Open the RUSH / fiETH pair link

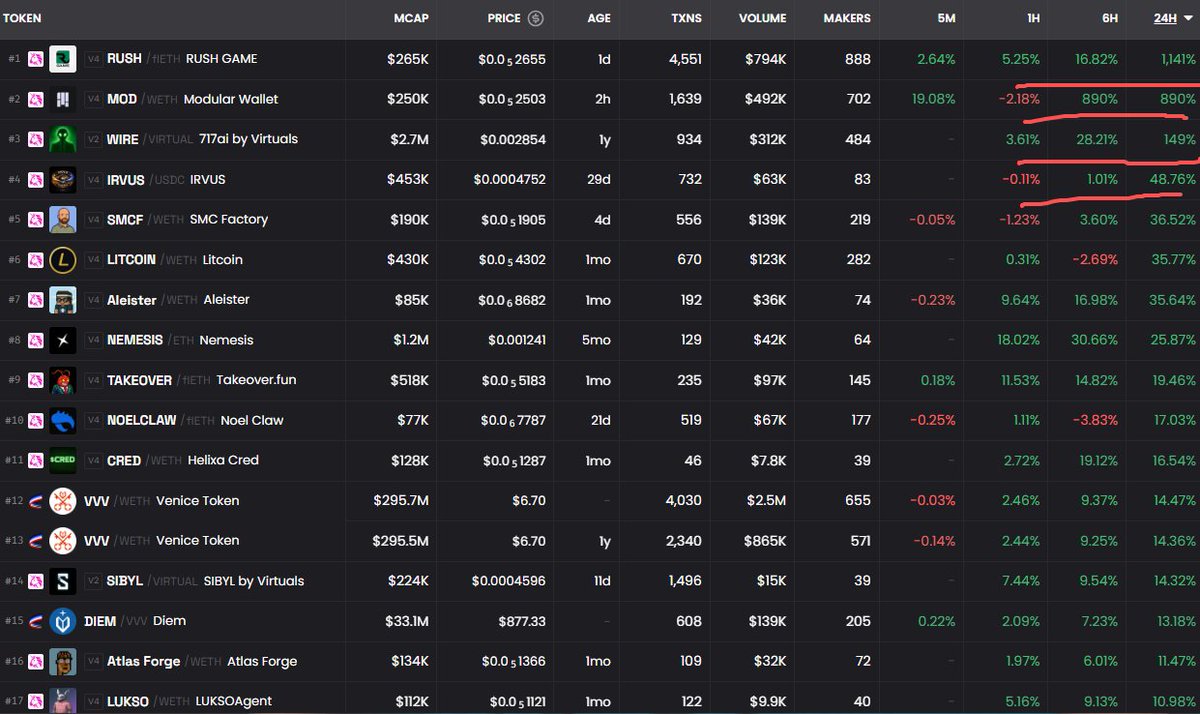[x=144, y=59]
